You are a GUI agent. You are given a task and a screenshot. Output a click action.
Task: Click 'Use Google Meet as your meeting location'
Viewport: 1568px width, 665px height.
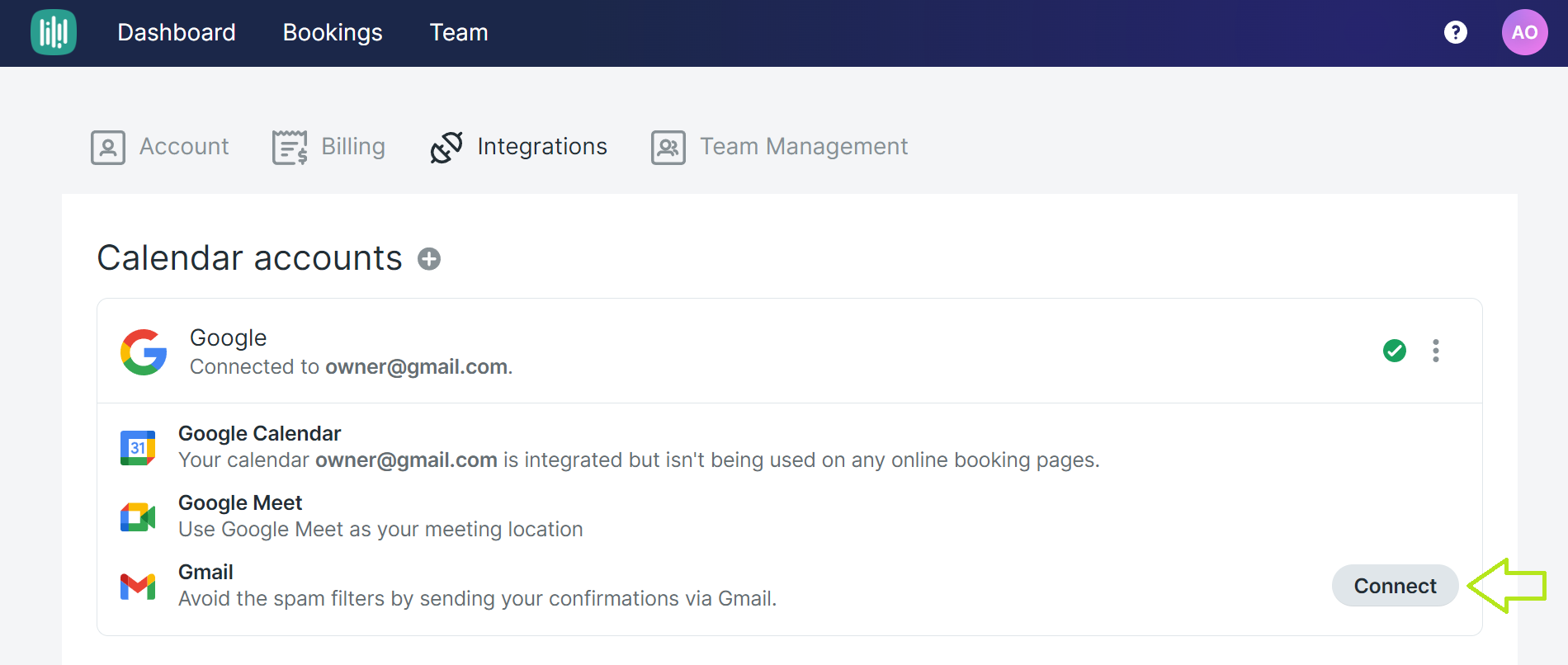click(x=380, y=529)
